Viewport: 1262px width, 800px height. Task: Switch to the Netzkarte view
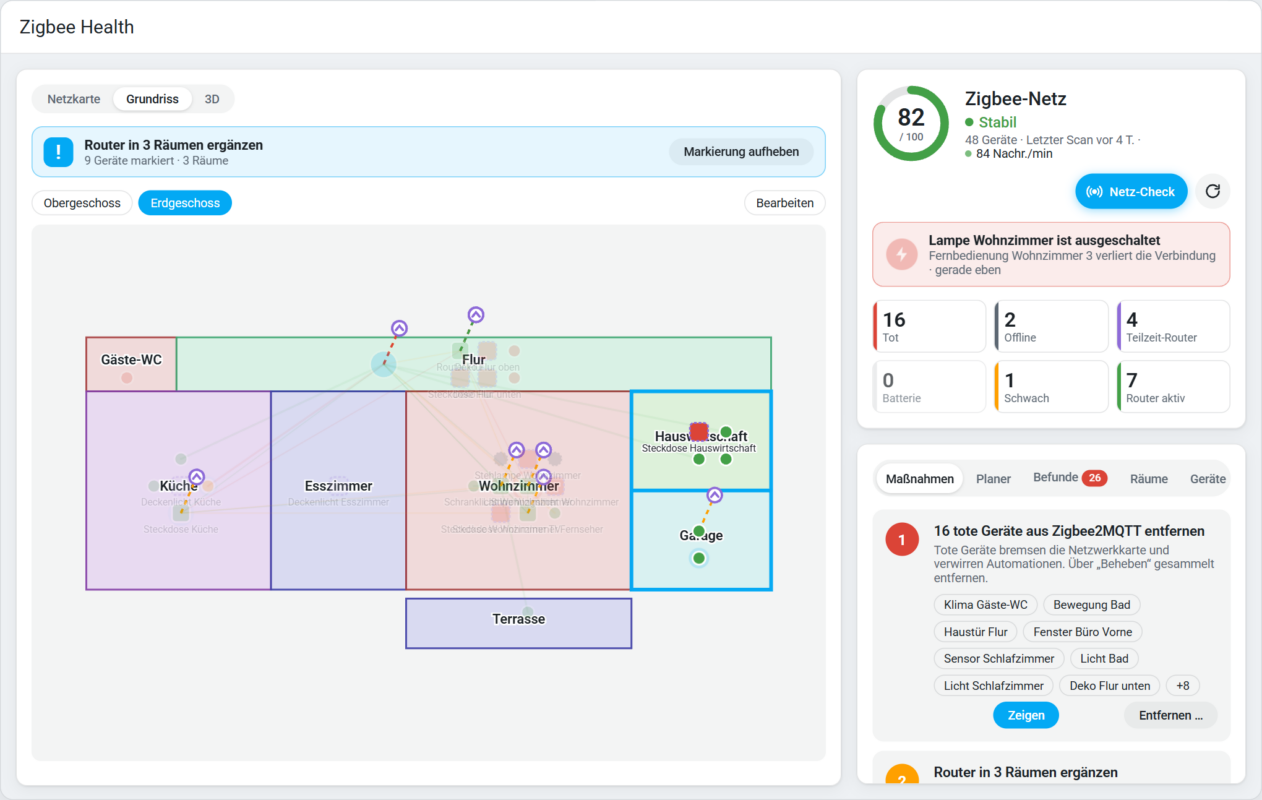click(x=74, y=99)
